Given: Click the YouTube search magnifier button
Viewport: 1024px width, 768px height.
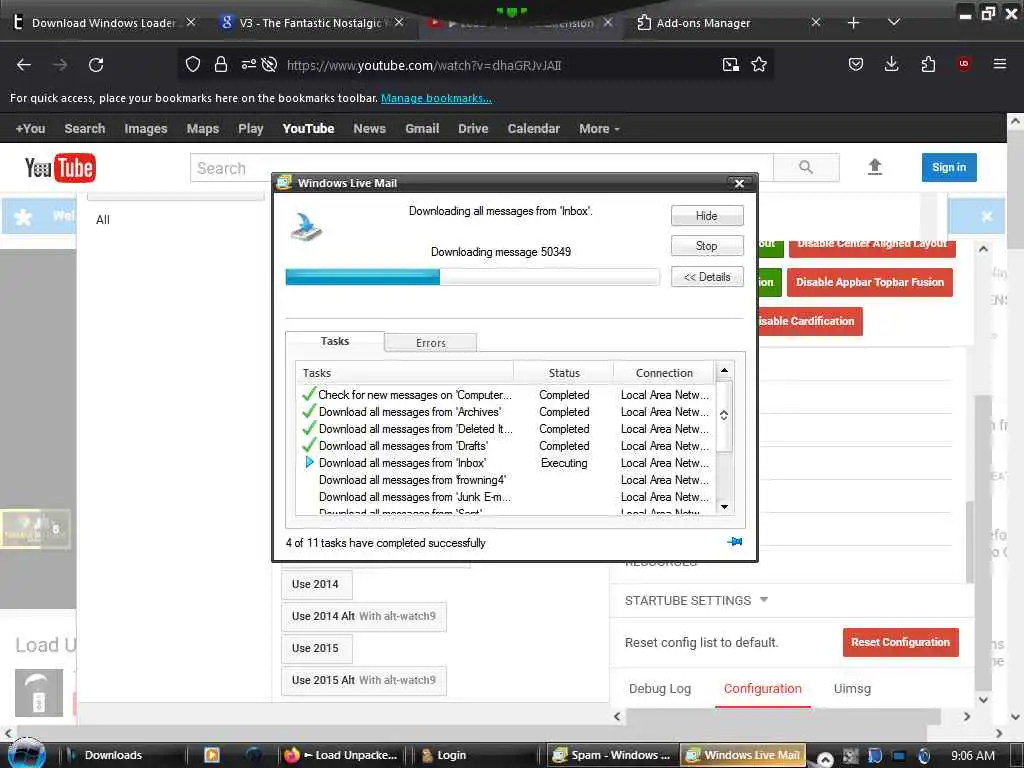Looking at the screenshot, I should [x=806, y=168].
